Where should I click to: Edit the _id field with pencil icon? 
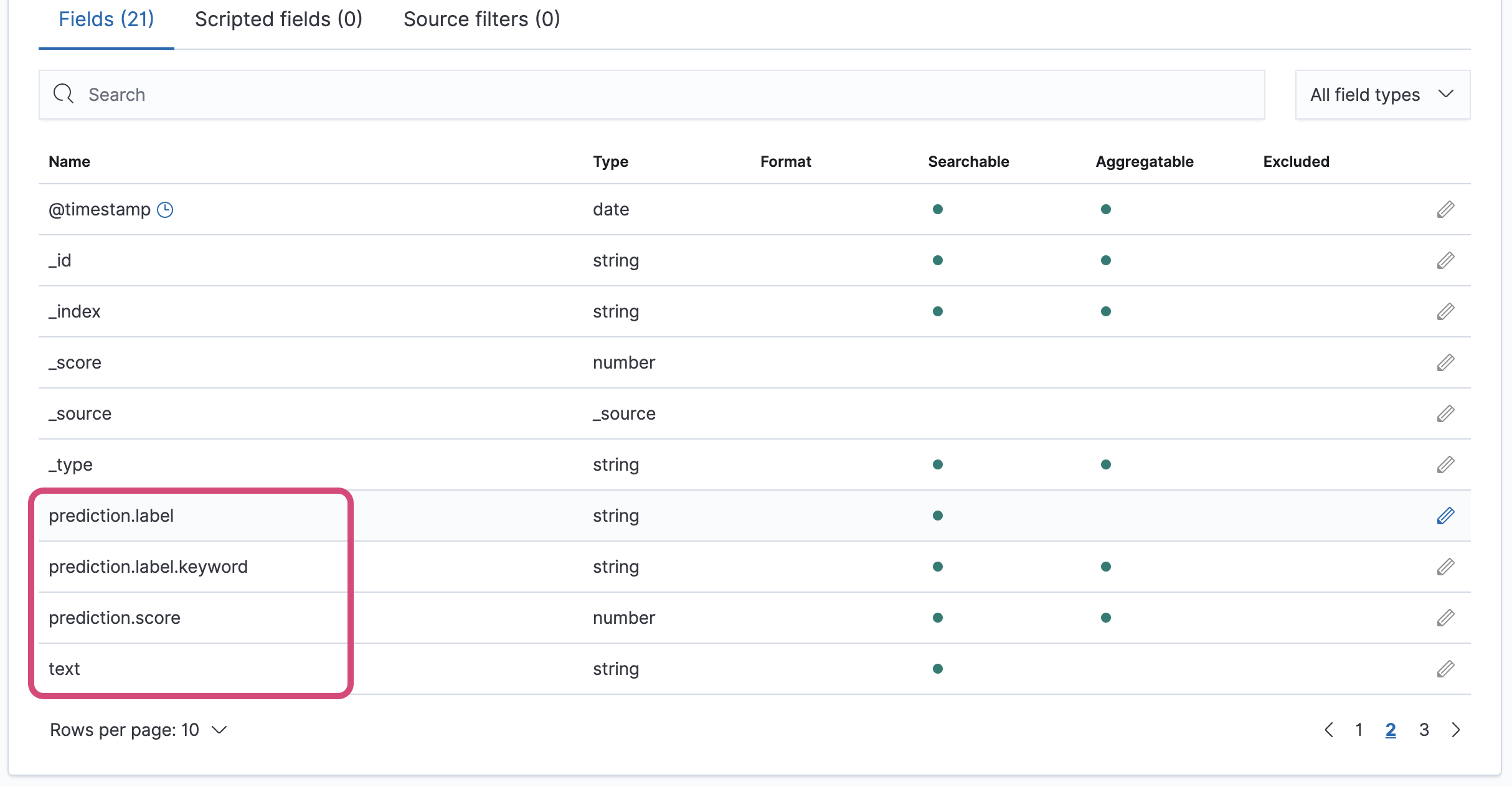1445,260
